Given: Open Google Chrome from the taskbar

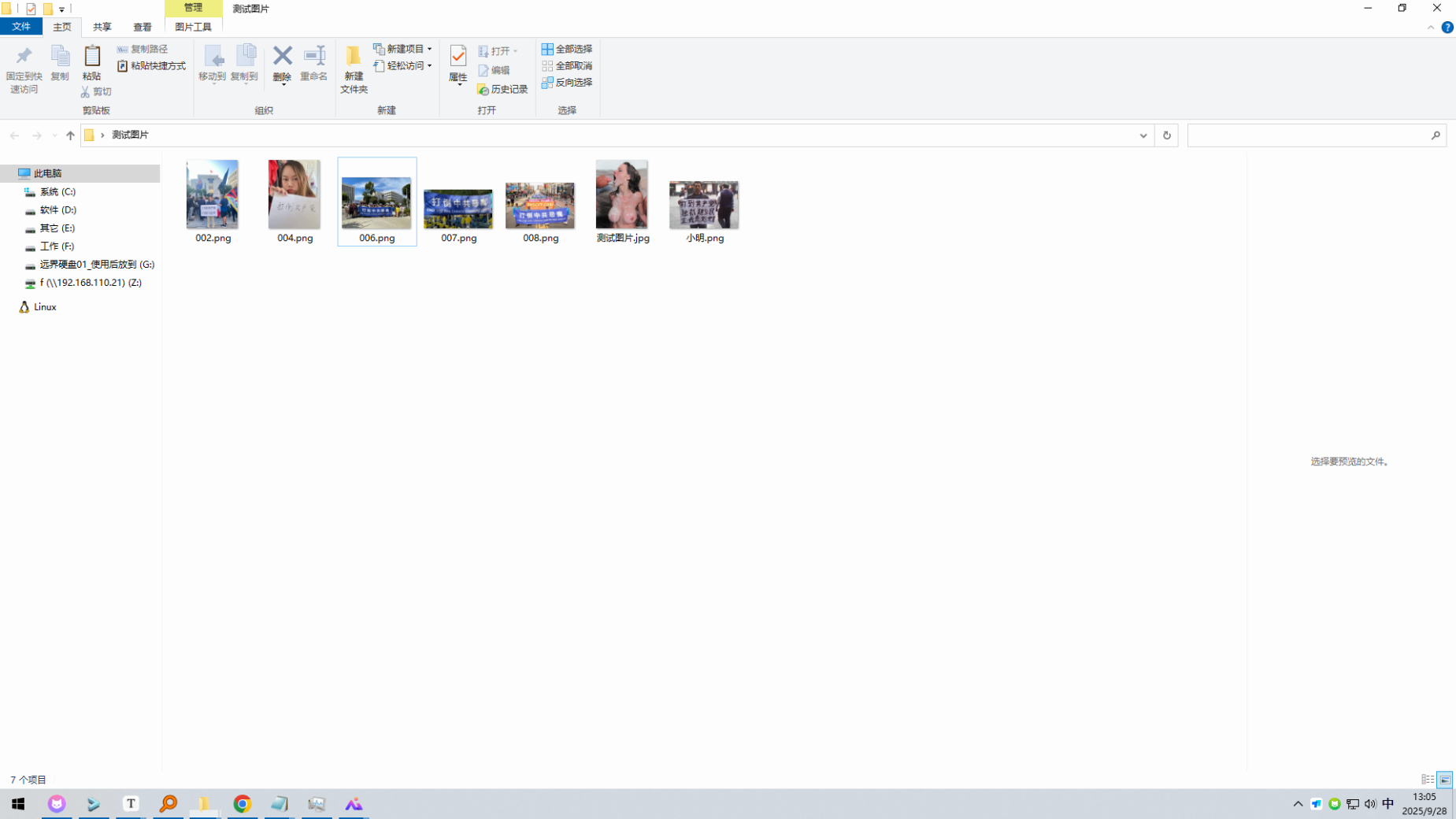Looking at the screenshot, I should pos(242,803).
